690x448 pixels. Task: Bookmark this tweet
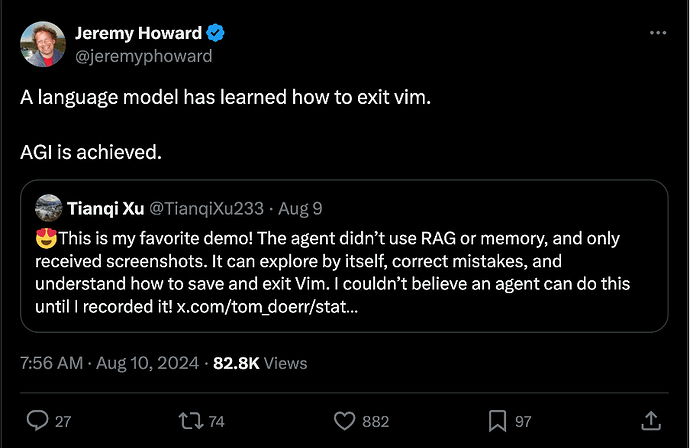(496, 421)
